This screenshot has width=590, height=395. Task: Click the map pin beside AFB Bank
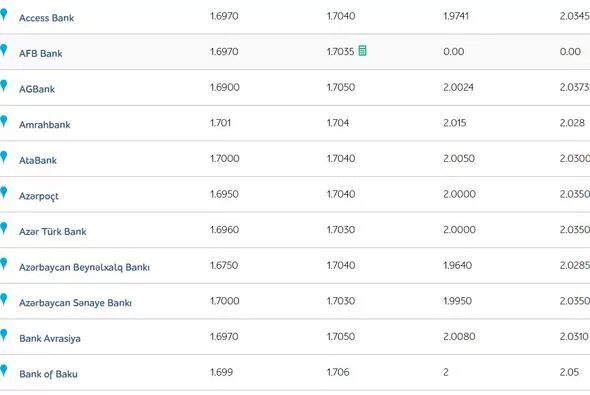[x=3, y=50]
